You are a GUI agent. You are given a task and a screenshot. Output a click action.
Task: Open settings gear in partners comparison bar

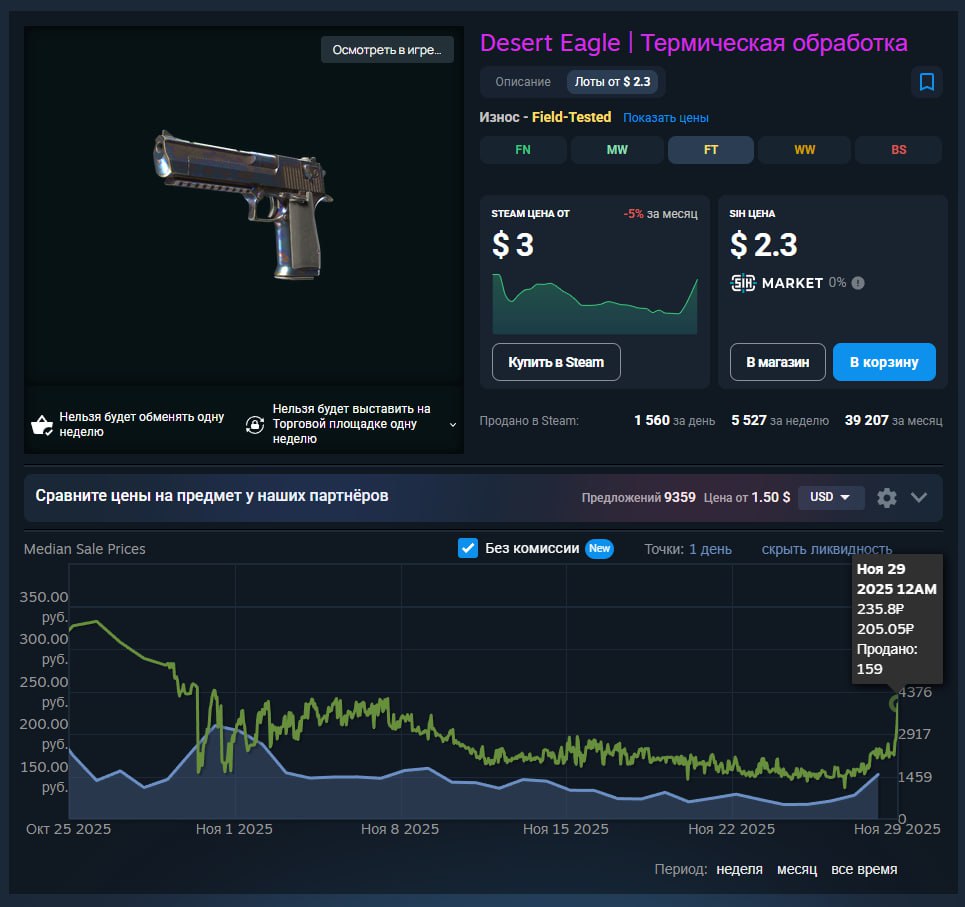[x=886, y=497]
